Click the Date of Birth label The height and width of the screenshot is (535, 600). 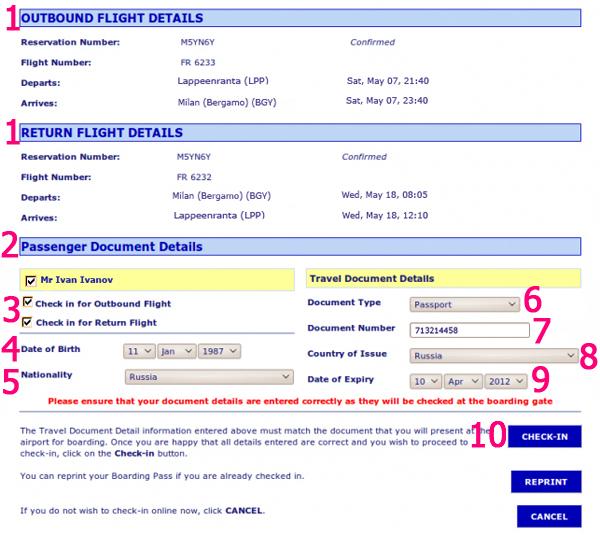(51, 349)
